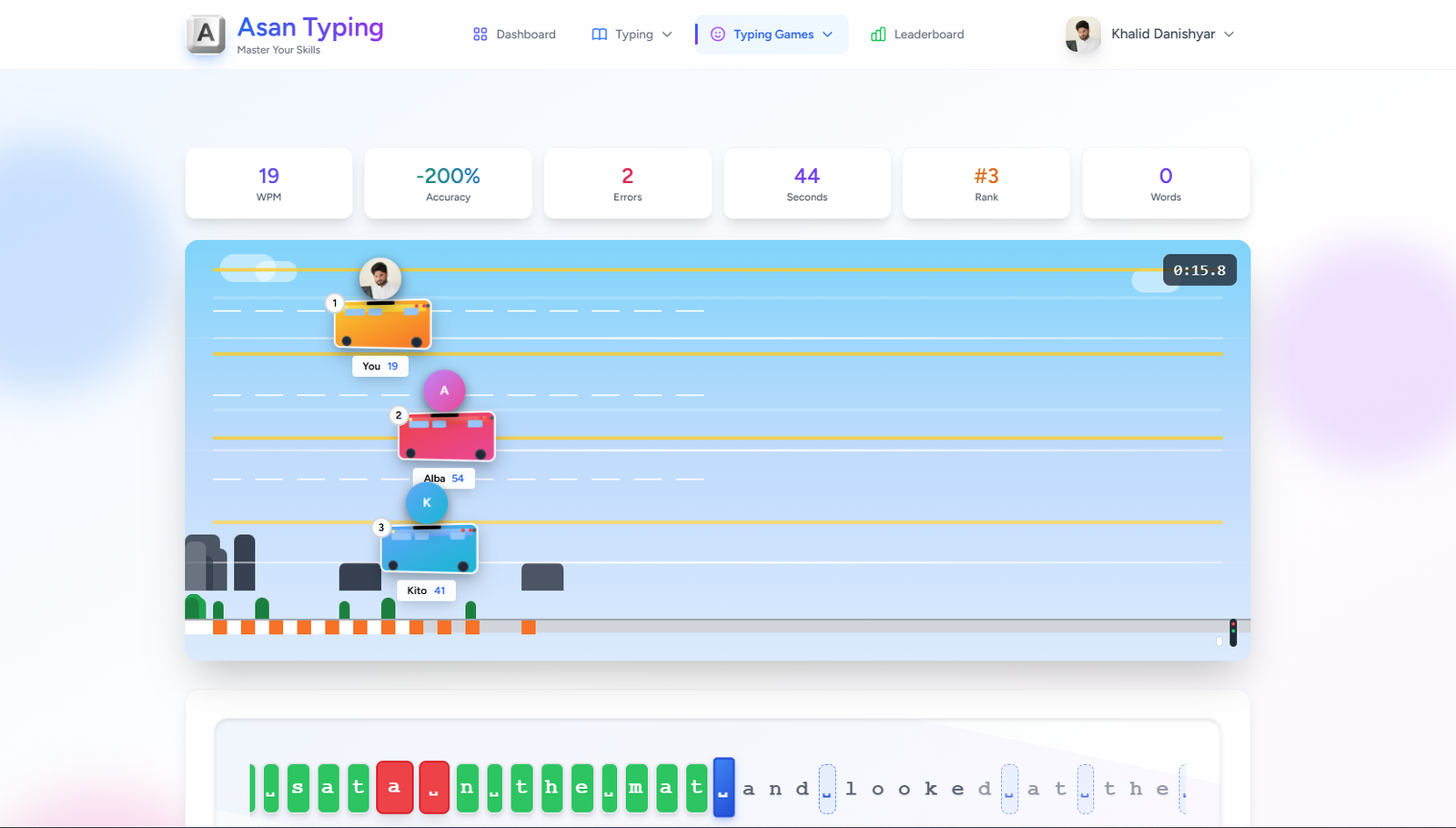This screenshot has width=1456, height=828.
Task: Expand the Typing Games menu chevron
Action: pyautogui.click(x=827, y=35)
